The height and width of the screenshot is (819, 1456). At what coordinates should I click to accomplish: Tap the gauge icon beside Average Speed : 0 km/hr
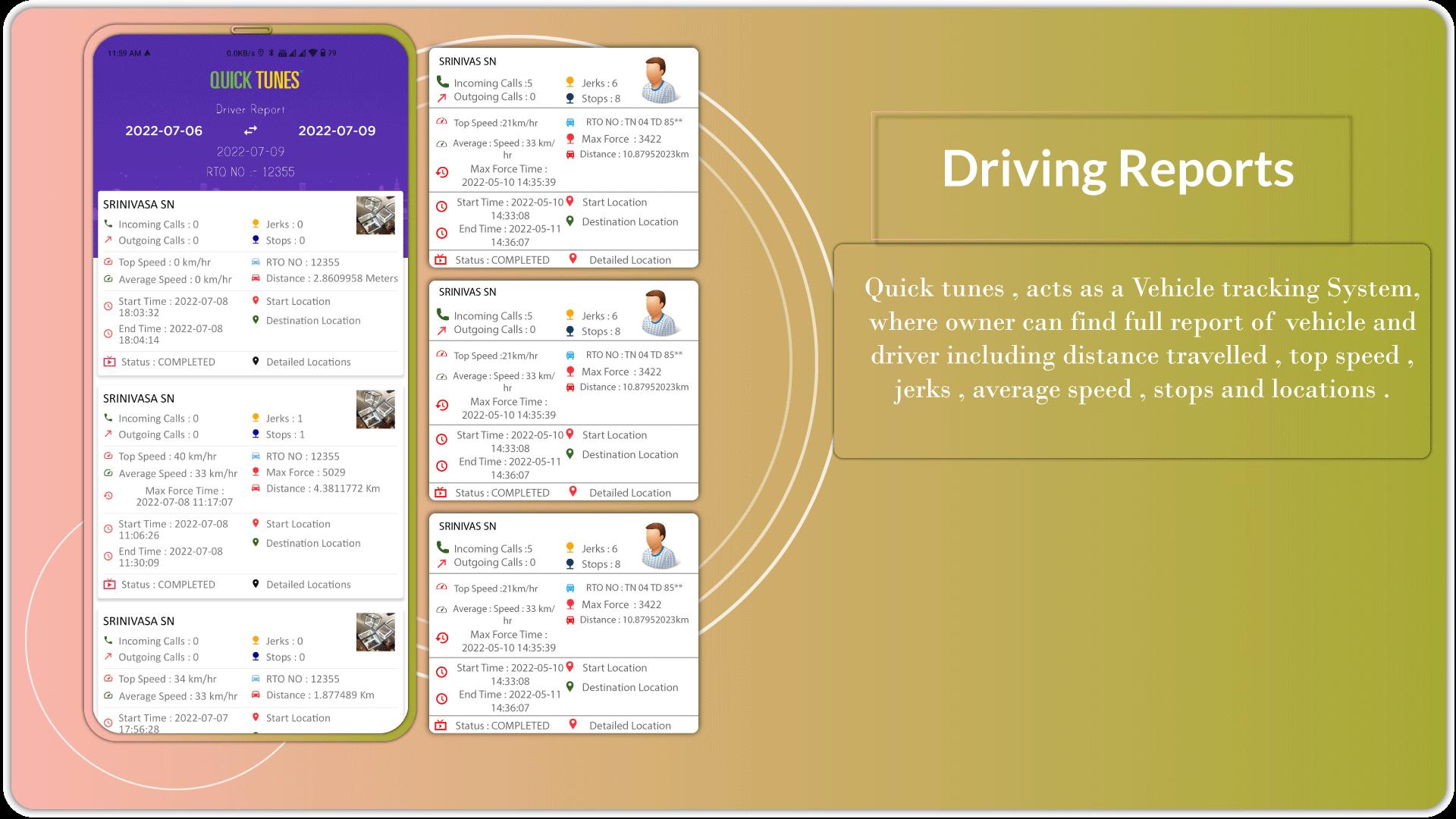point(108,279)
